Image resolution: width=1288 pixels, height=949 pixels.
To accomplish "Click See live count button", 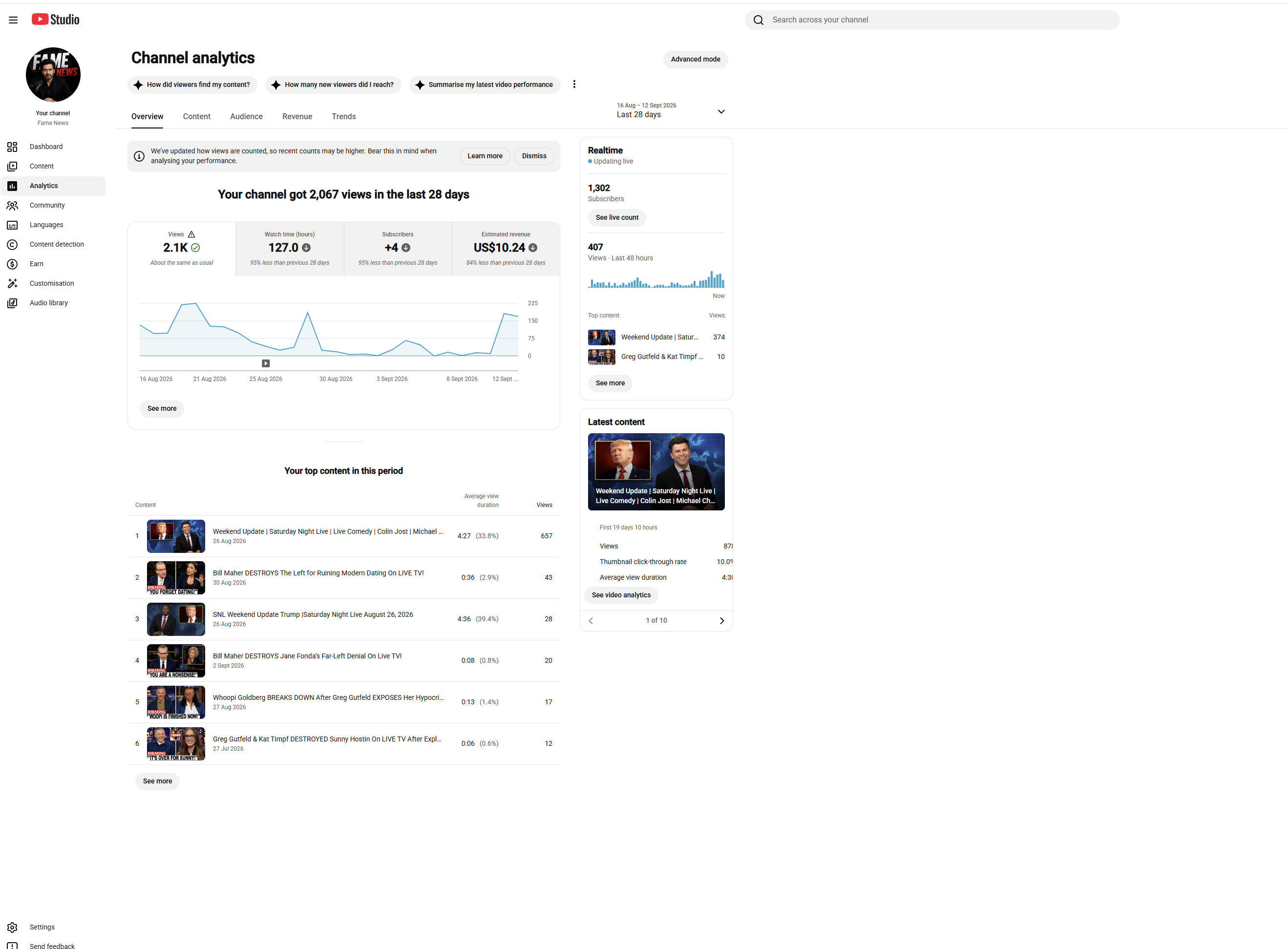I will pyautogui.click(x=616, y=218).
